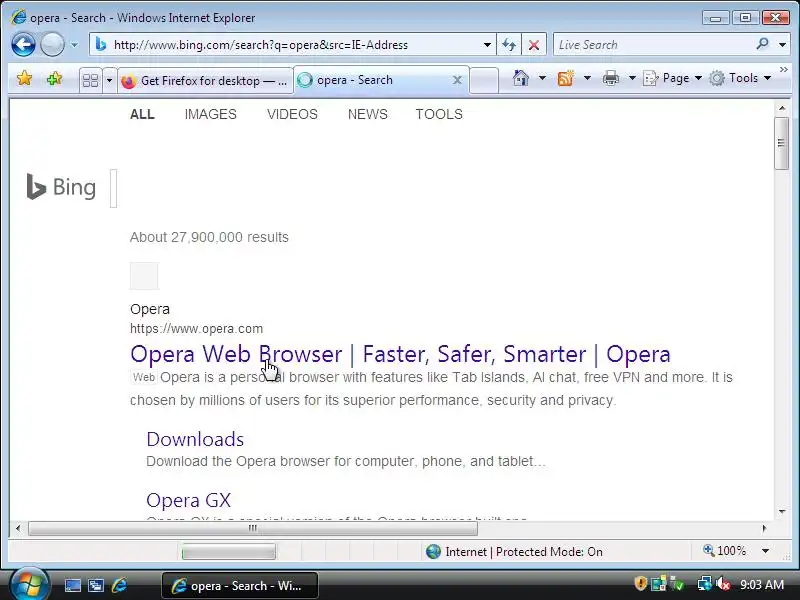Open the Favorites Center star
This screenshot has width=800, height=600.
(x=24, y=79)
